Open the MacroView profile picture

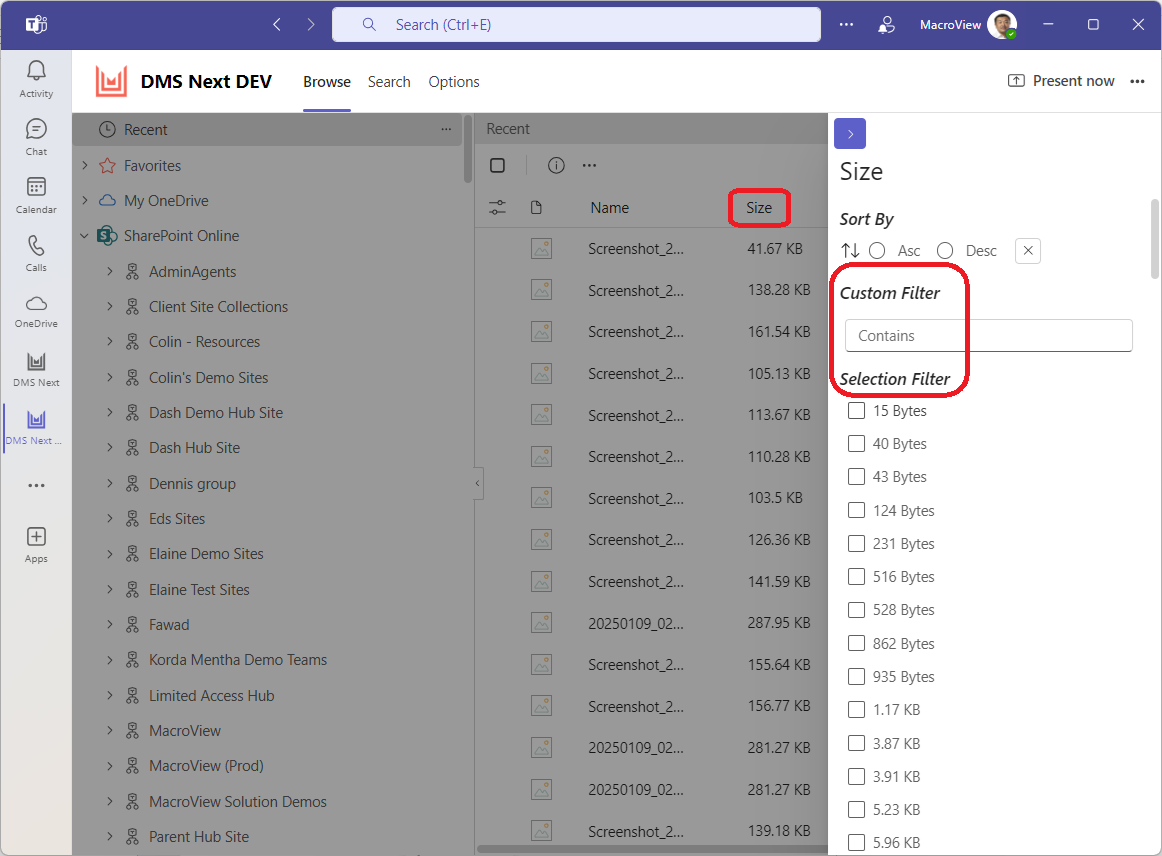1002,24
